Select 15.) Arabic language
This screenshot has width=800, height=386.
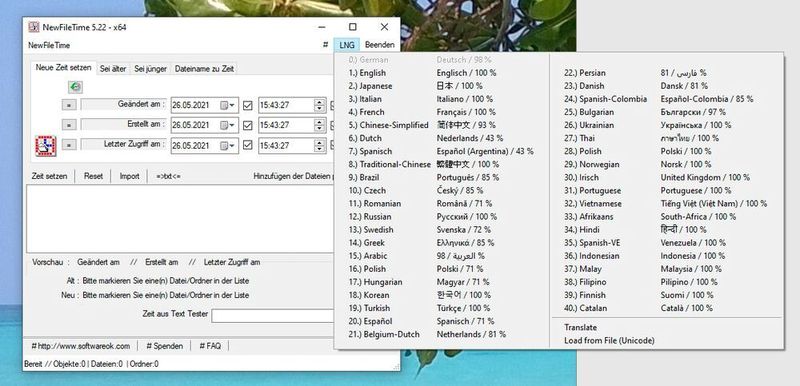pyautogui.click(x=442, y=256)
